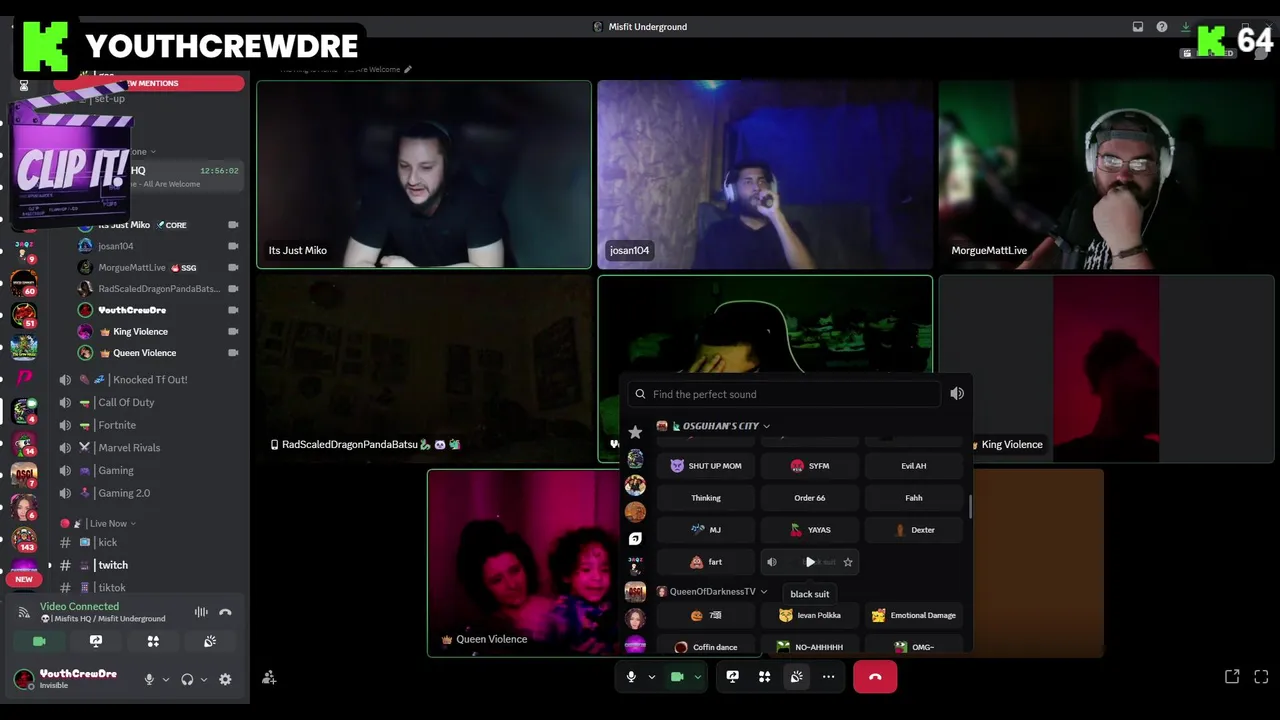1280x720 pixels.
Task: Click the Find the perfect sound search field
Action: pyautogui.click(x=784, y=394)
